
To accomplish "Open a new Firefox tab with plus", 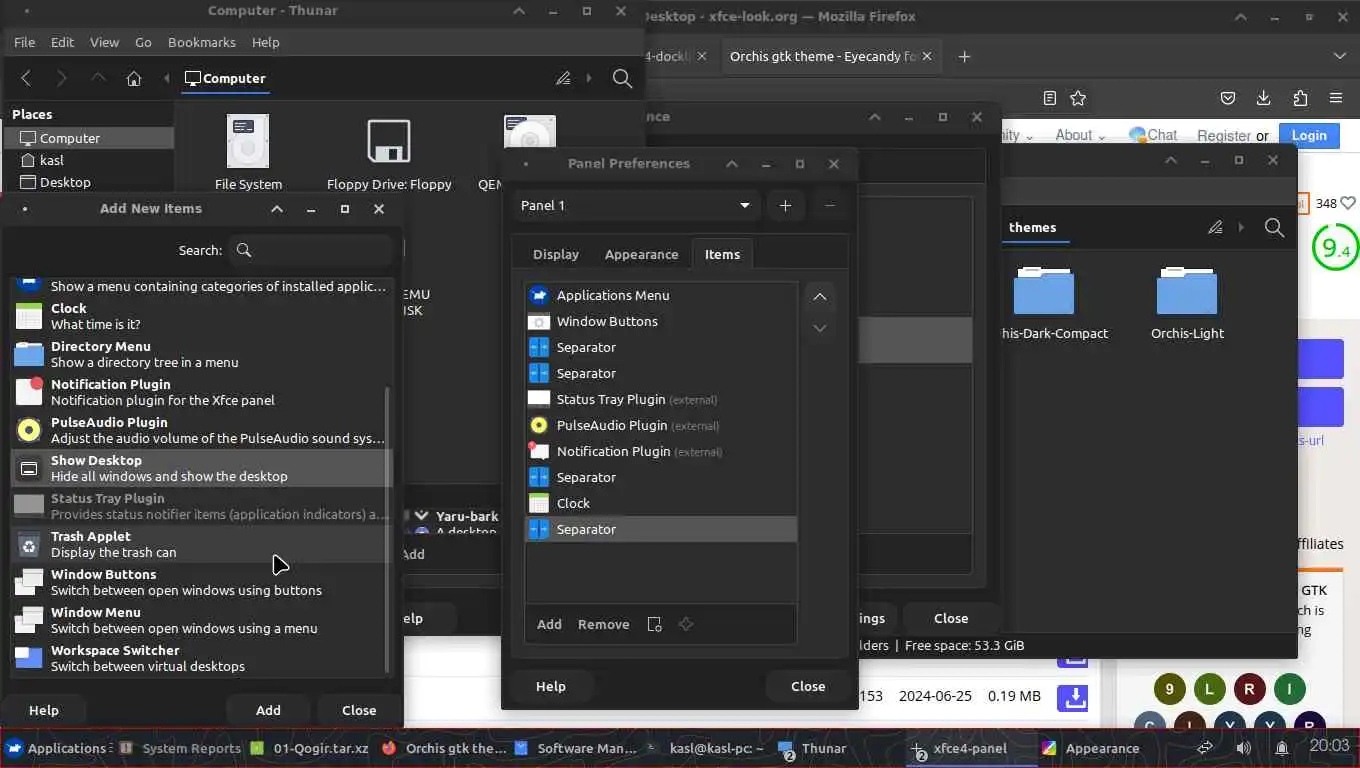I will tap(964, 56).
